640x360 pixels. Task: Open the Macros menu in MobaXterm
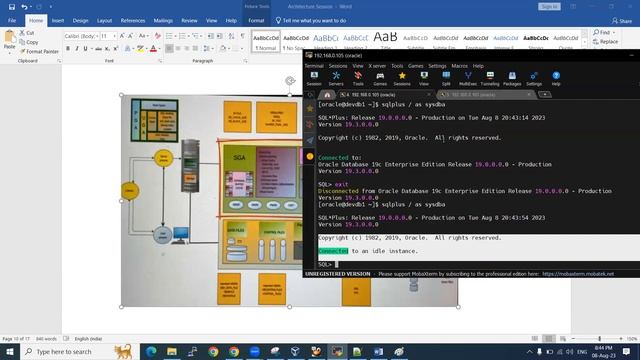pyautogui.click(x=460, y=66)
